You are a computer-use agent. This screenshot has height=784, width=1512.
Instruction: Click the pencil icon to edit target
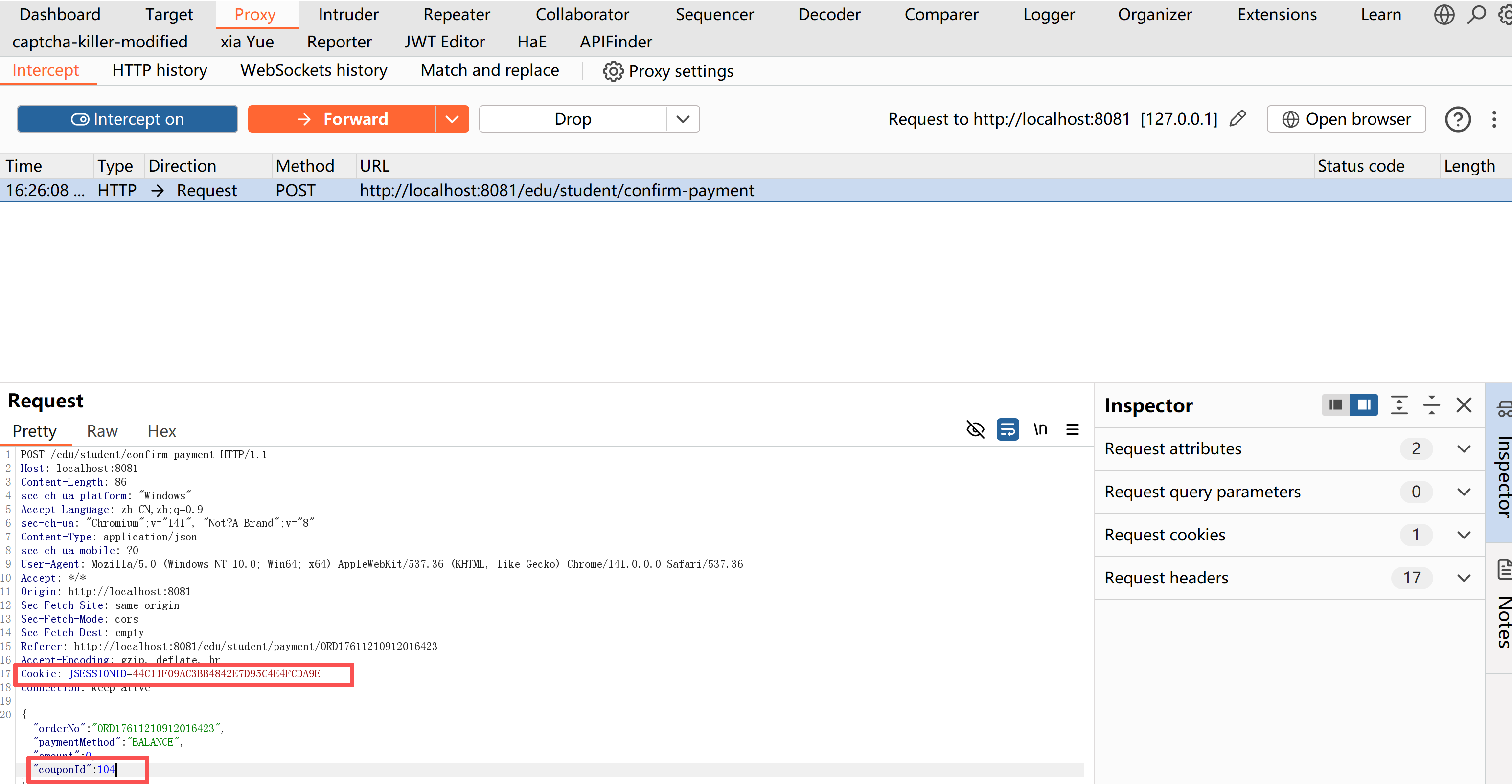pyautogui.click(x=1237, y=118)
